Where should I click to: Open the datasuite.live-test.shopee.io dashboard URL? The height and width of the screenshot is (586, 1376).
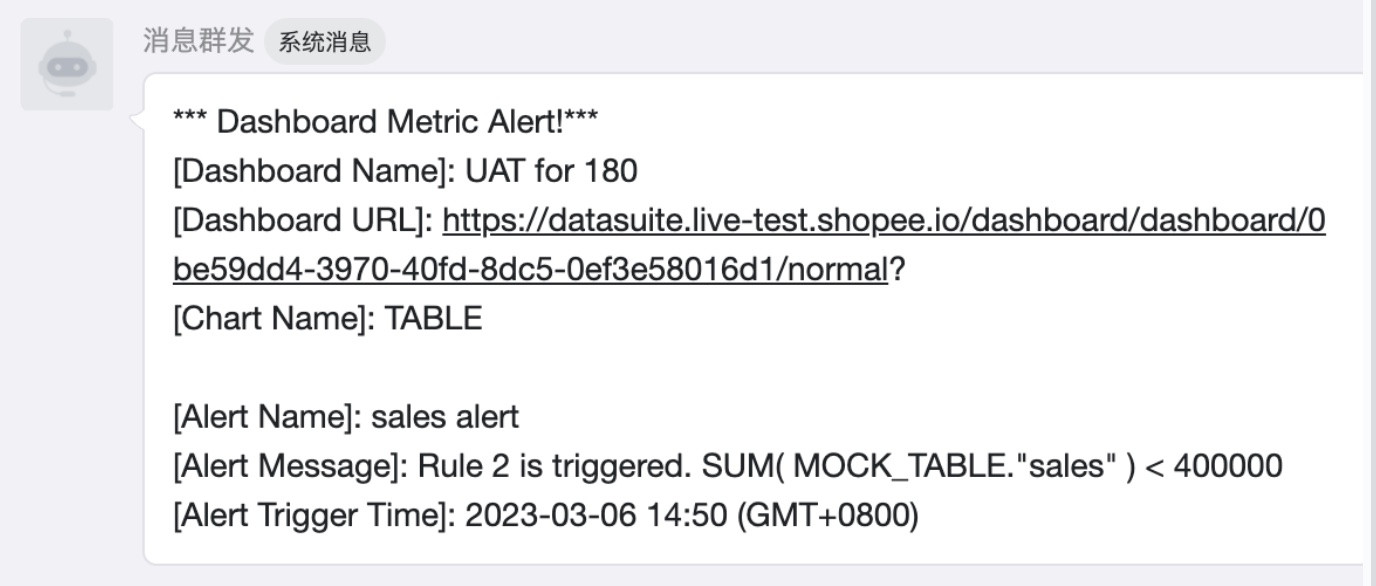[883, 221]
